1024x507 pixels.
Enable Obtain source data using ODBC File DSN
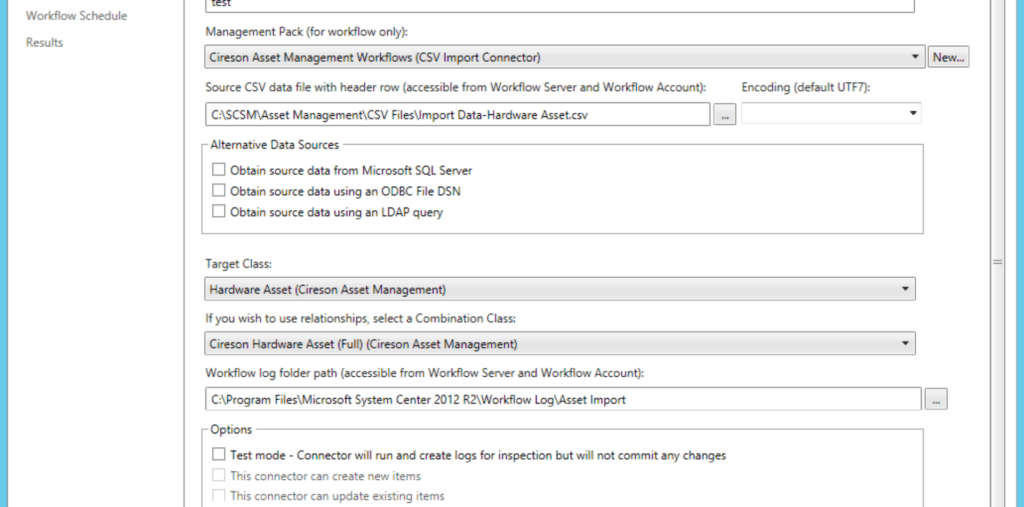pos(219,191)
